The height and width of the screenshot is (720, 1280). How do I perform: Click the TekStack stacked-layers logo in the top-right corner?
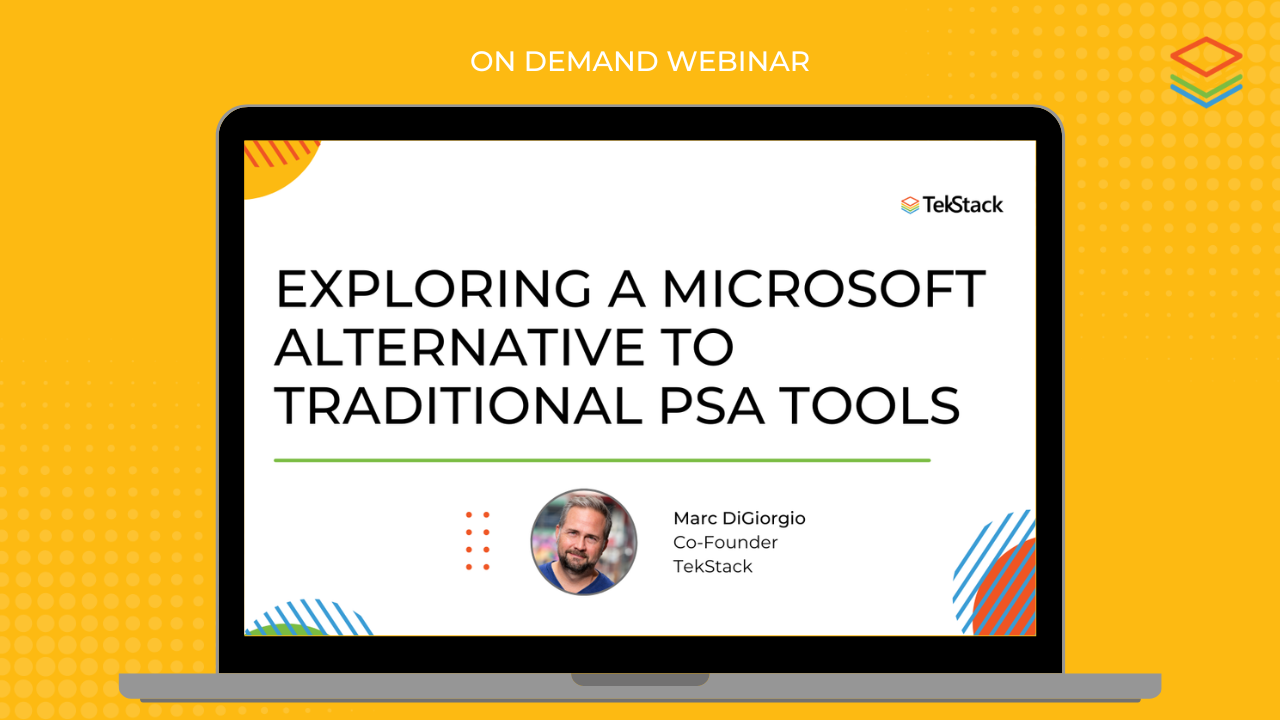[x=1206, y=72]
